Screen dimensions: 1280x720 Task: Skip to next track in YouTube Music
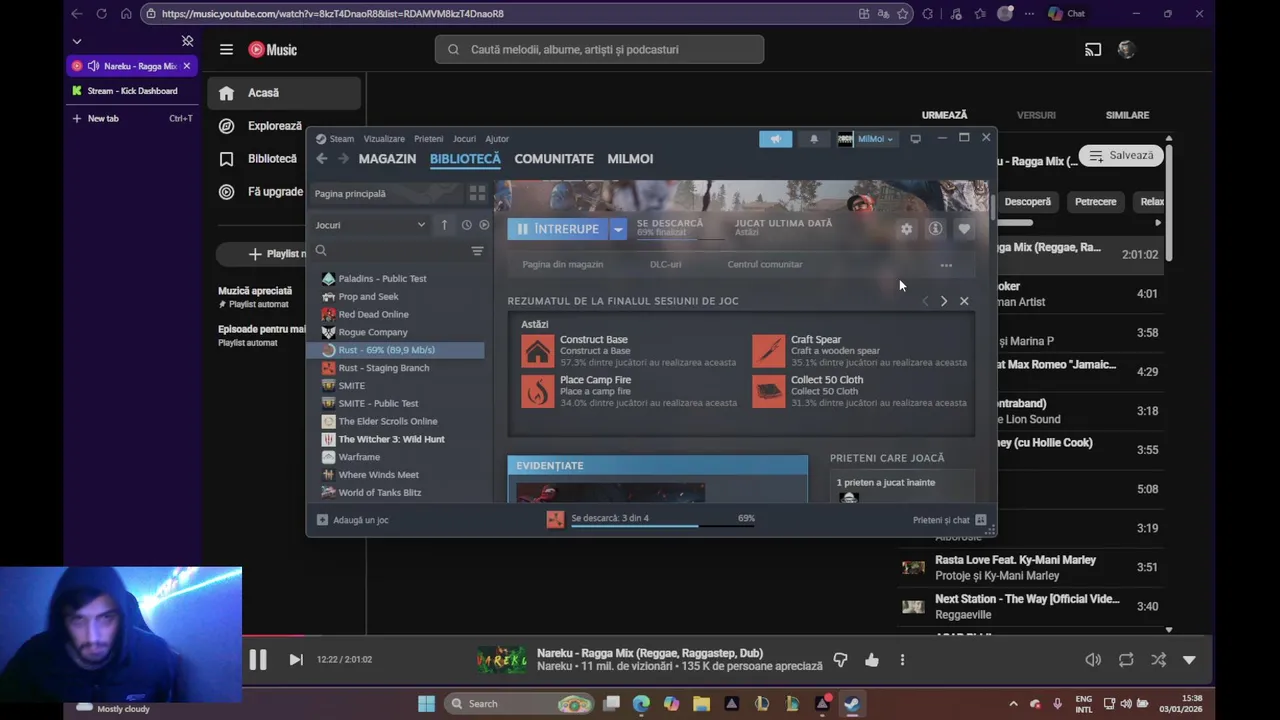(x=296, y=660)
